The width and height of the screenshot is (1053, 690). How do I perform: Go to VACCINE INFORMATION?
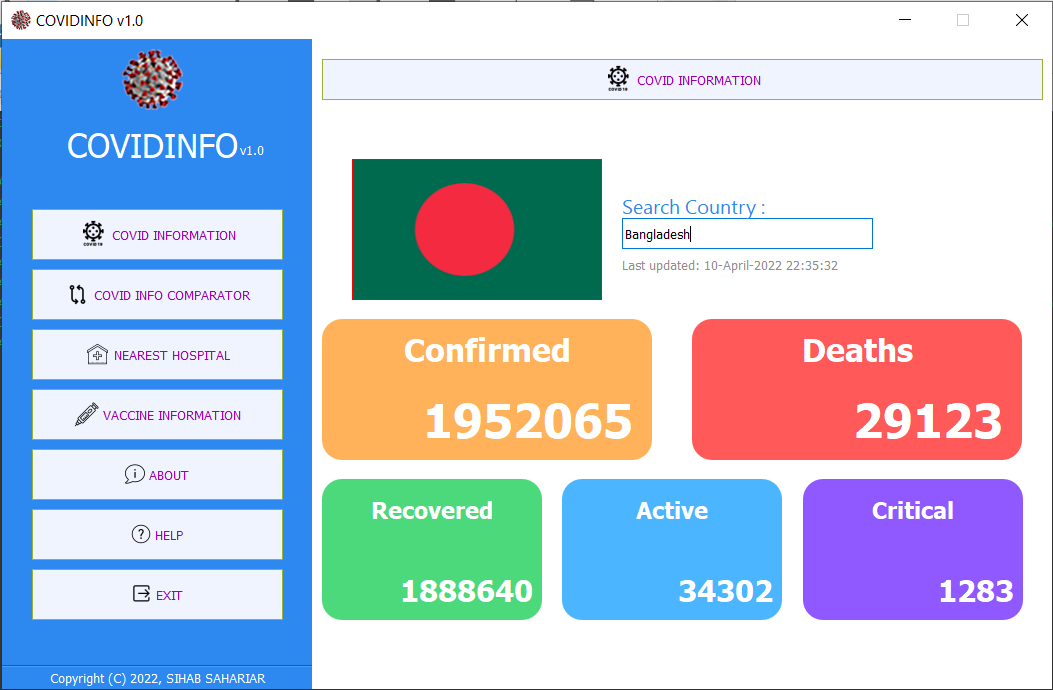tap(157, 415)
